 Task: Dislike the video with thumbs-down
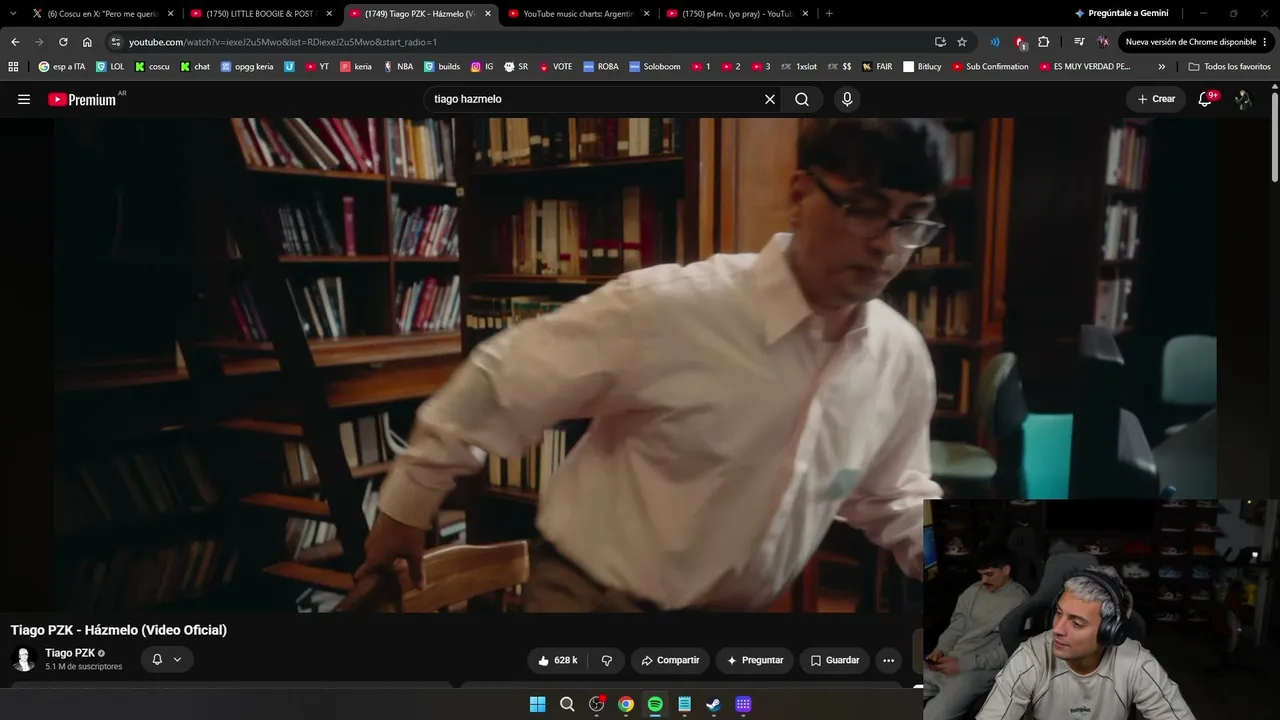[606, 660]
